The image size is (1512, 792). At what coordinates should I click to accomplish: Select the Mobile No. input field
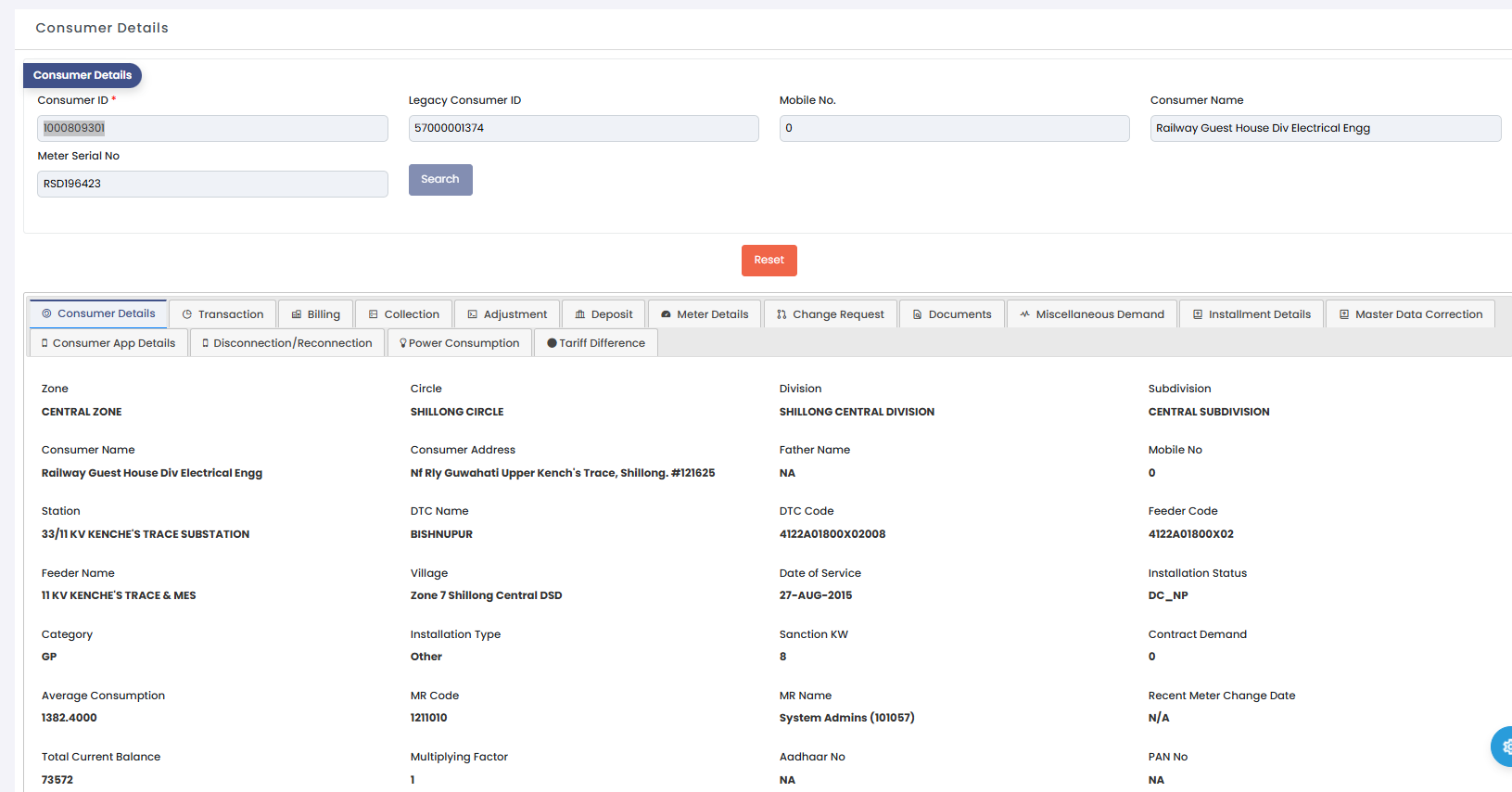click(x=955, y=128)
